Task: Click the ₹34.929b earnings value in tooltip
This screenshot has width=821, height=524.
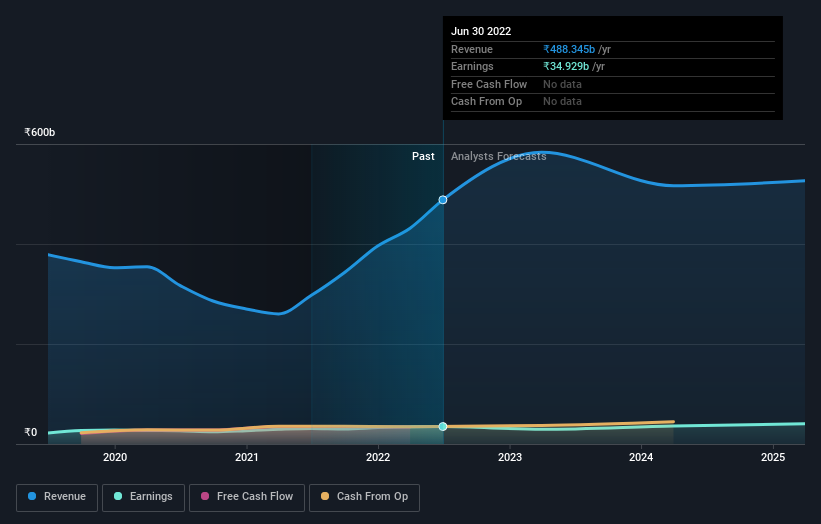Action: point(566,66)
